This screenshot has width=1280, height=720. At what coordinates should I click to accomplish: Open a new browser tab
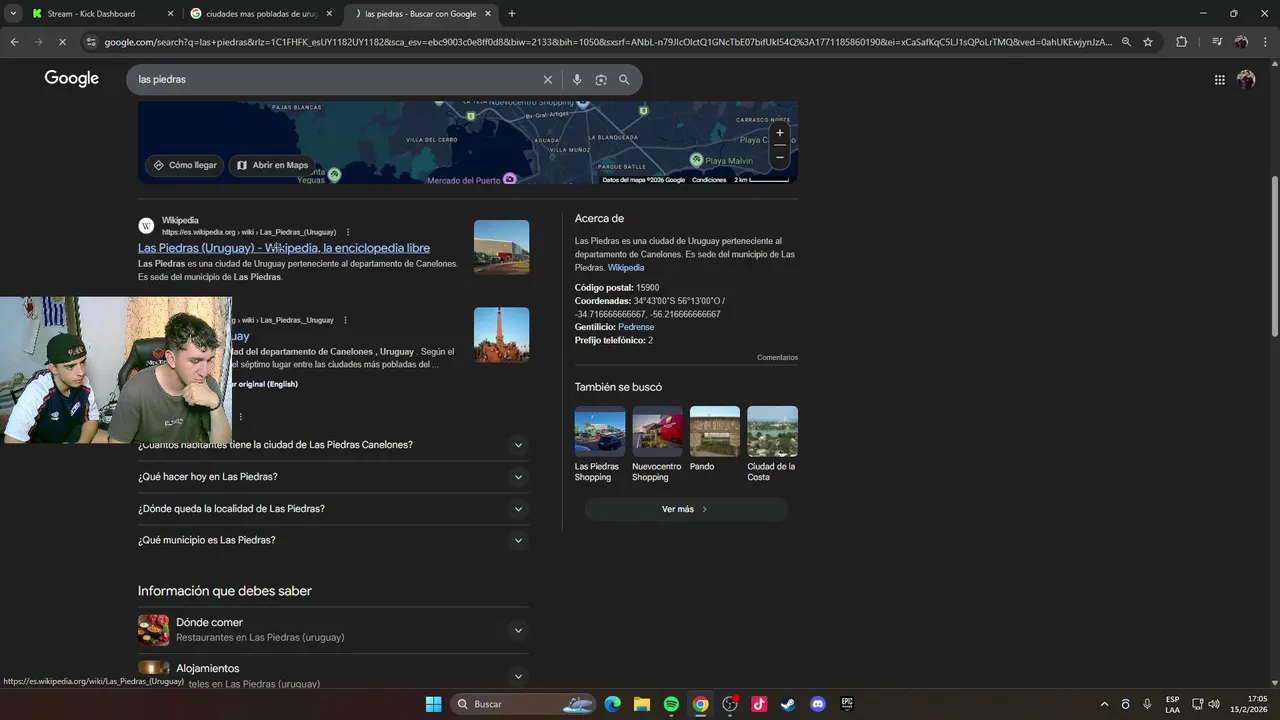(512, 14)
